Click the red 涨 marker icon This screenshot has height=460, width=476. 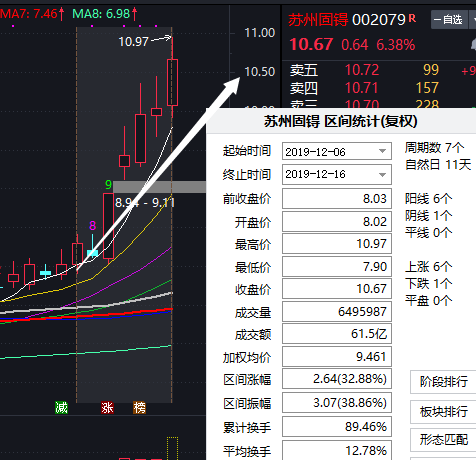[x=107, y=408]
